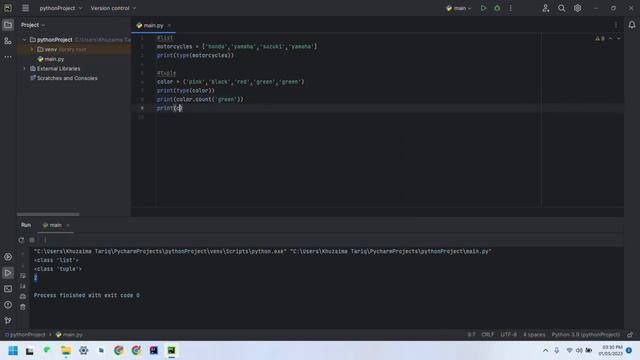Select main.py in the project tree
Image resolution: width=640 pixels, height=360 pixels.
(54, 59)
